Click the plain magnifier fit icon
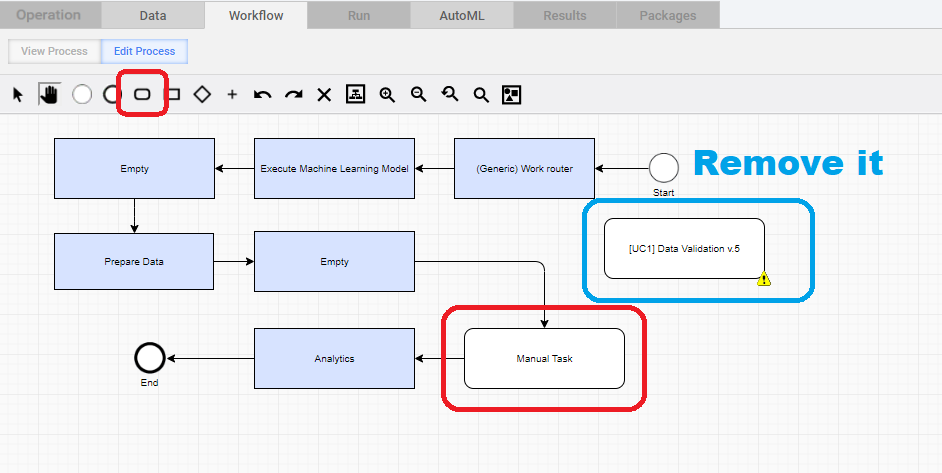This screenshot has width=942, height=473. (481, 95)
